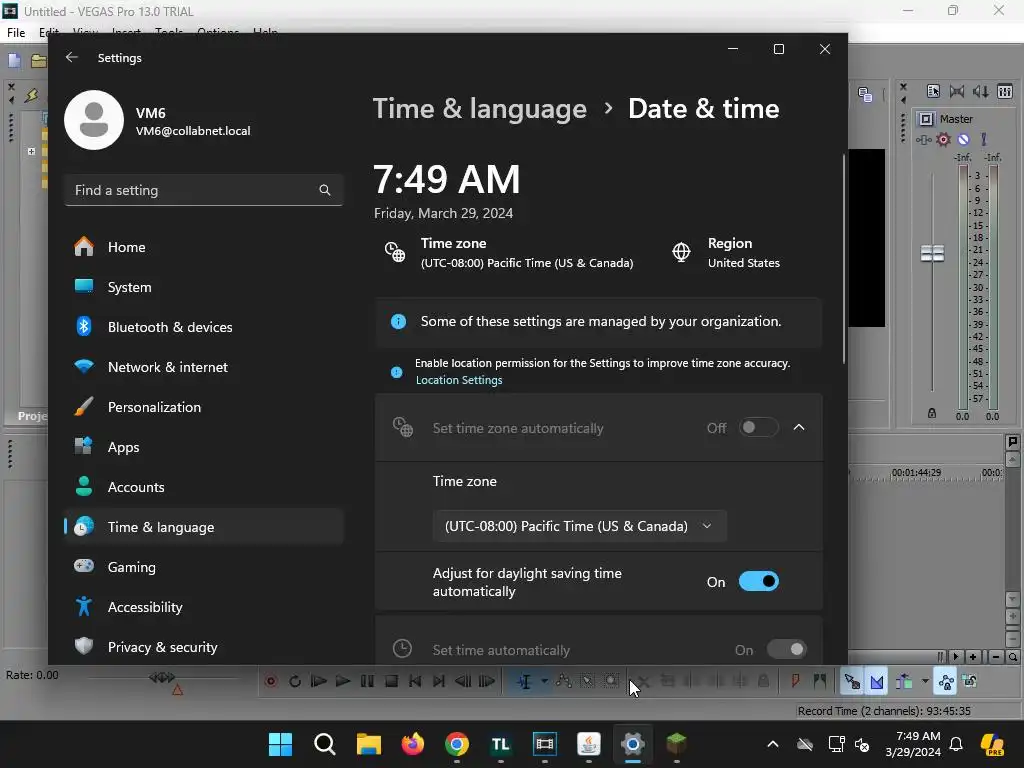
Task: Toggle the Set time automatically switch
Action: (786, 649)
